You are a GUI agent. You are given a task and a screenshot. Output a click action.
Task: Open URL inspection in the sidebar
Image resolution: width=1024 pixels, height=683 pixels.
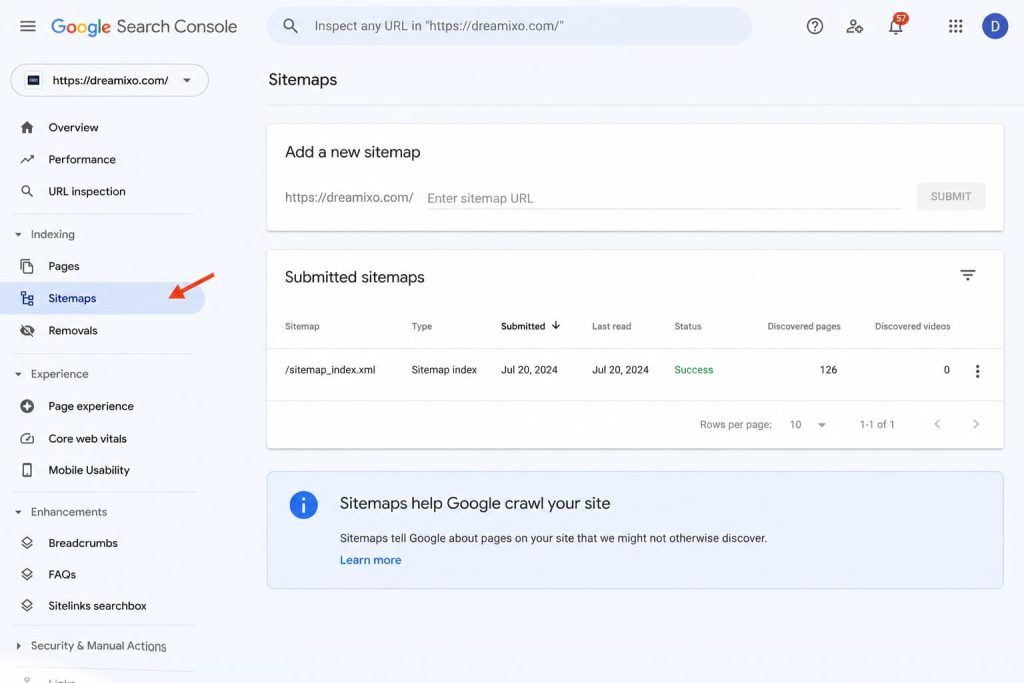(87, 191)
